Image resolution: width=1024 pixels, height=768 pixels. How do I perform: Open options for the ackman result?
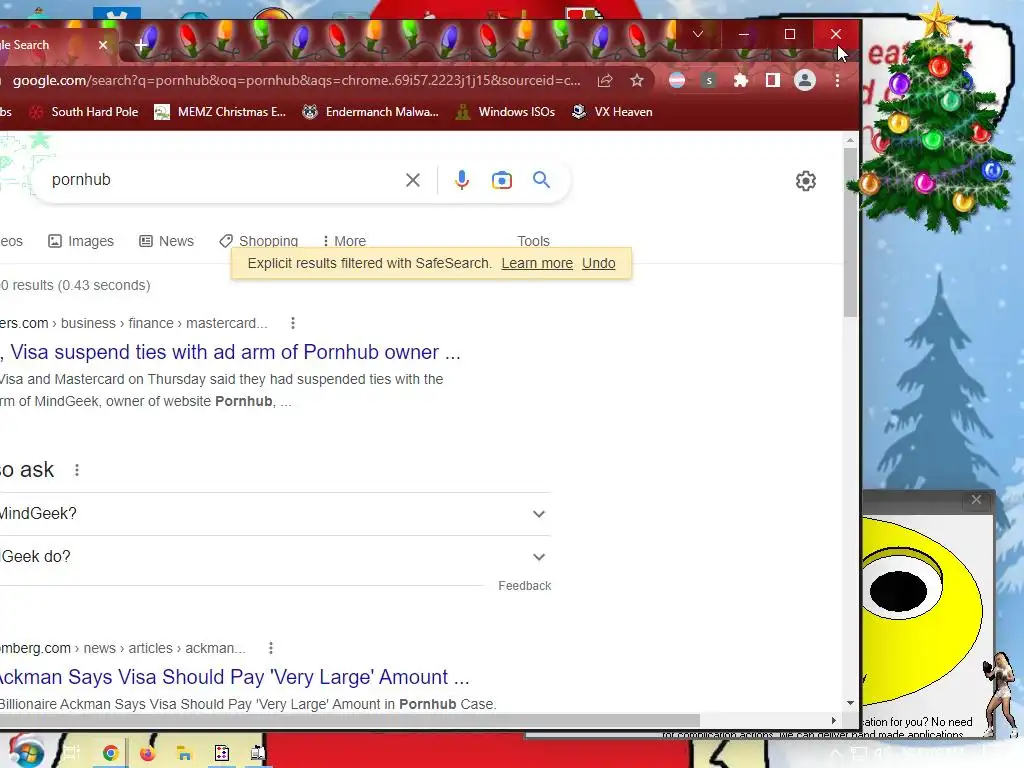click(x=271, y=648)
